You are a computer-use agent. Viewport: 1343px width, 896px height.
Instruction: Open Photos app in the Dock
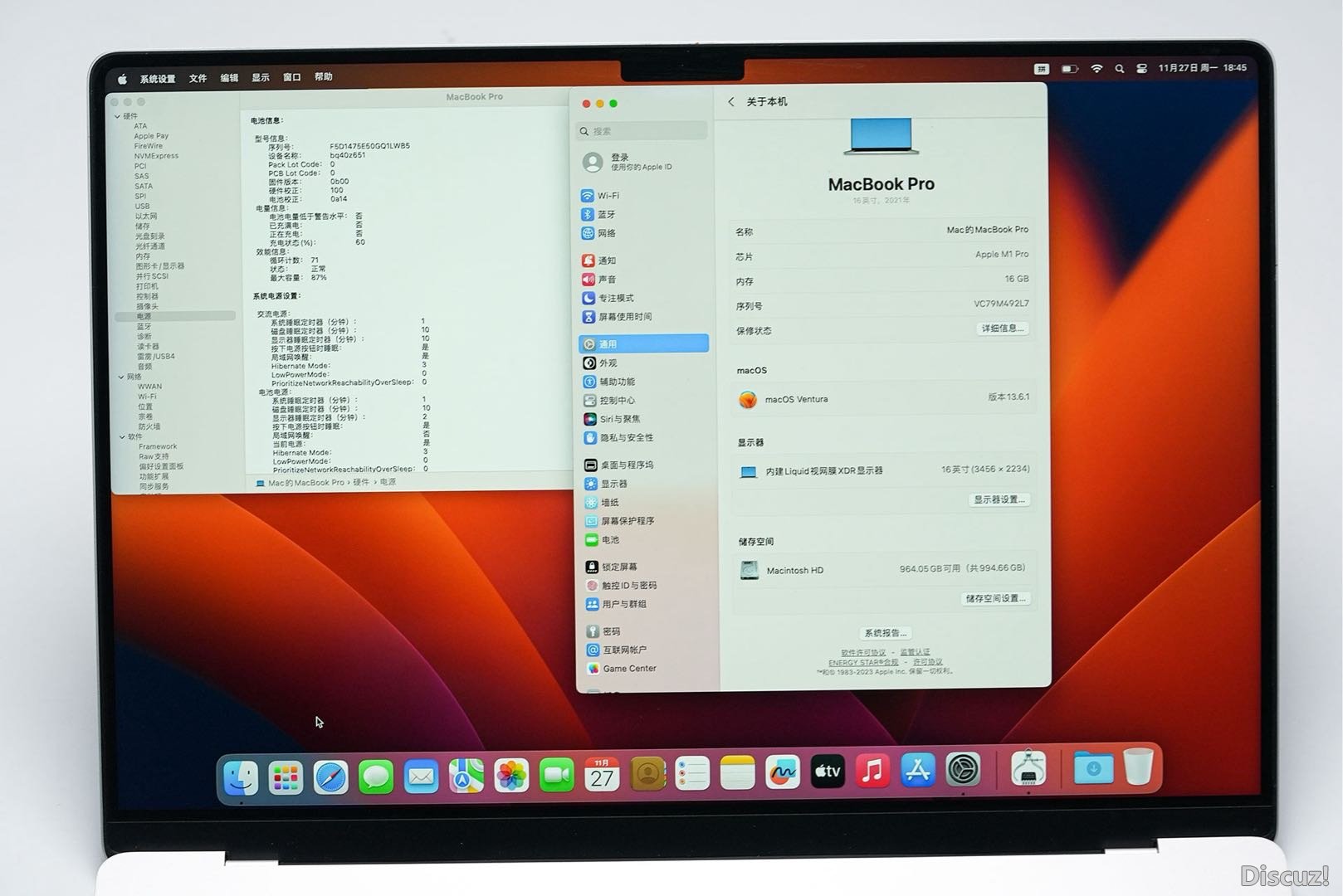pyautogui.click(x=511, y=777)
